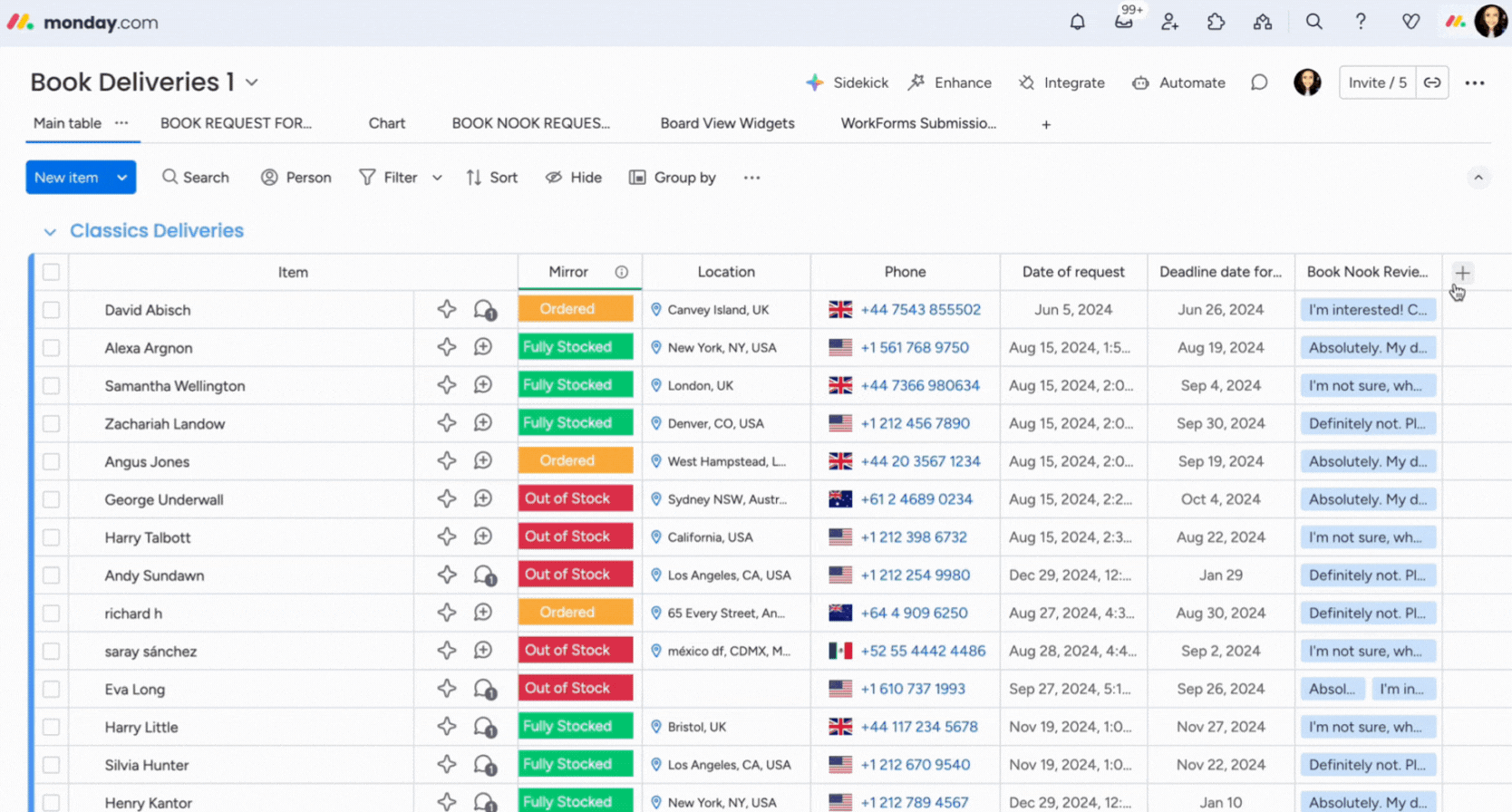The height and width of the screenshot is (812, 1512).
Task: Open board options three-dot menu
Action: coord(1475,82)
